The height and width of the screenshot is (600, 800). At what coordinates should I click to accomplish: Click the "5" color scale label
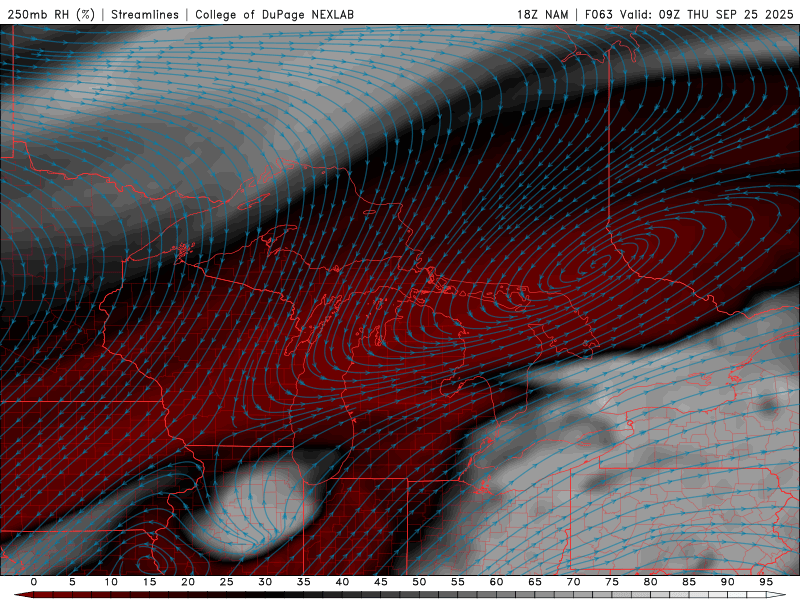(x=72, y=582)
